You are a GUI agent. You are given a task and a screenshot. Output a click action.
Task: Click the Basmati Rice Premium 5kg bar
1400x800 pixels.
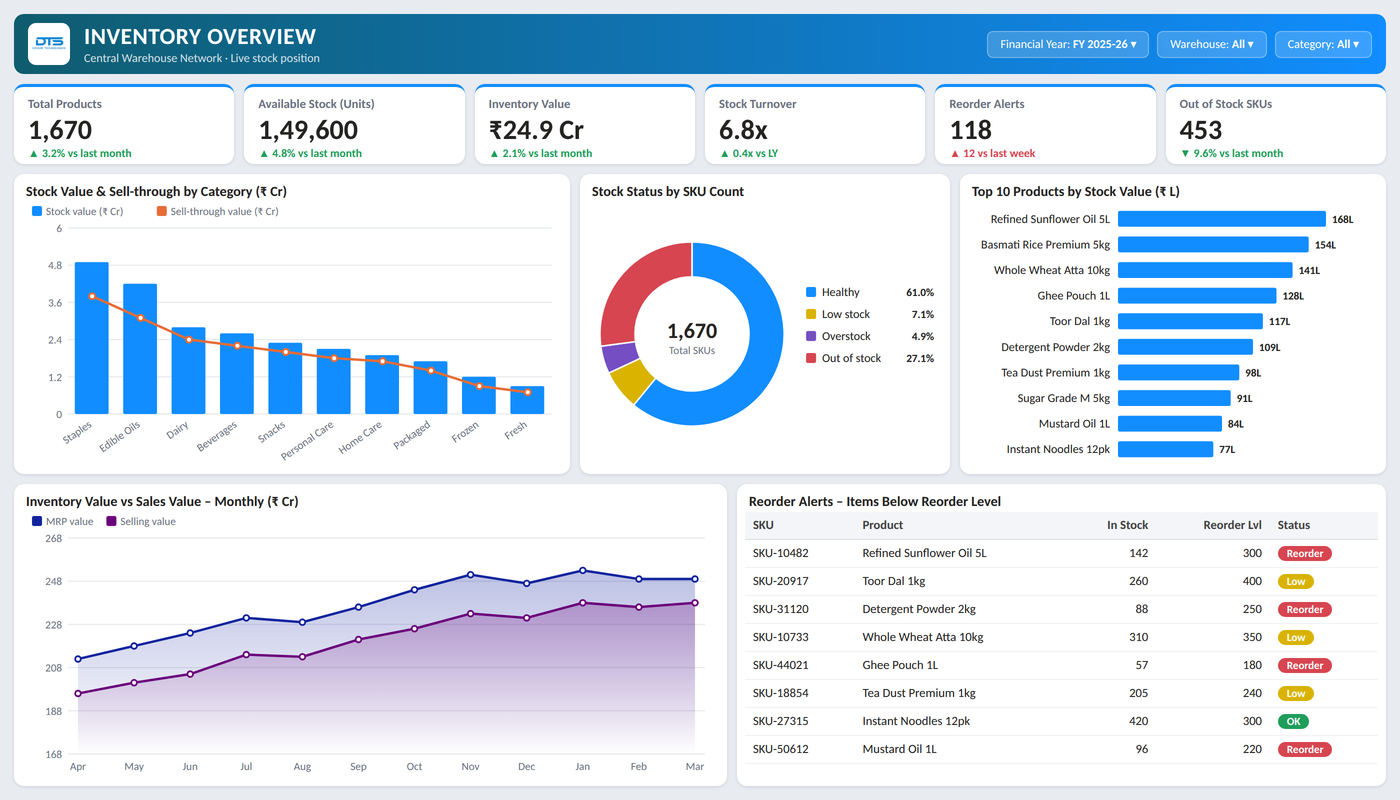(1213, 244)
